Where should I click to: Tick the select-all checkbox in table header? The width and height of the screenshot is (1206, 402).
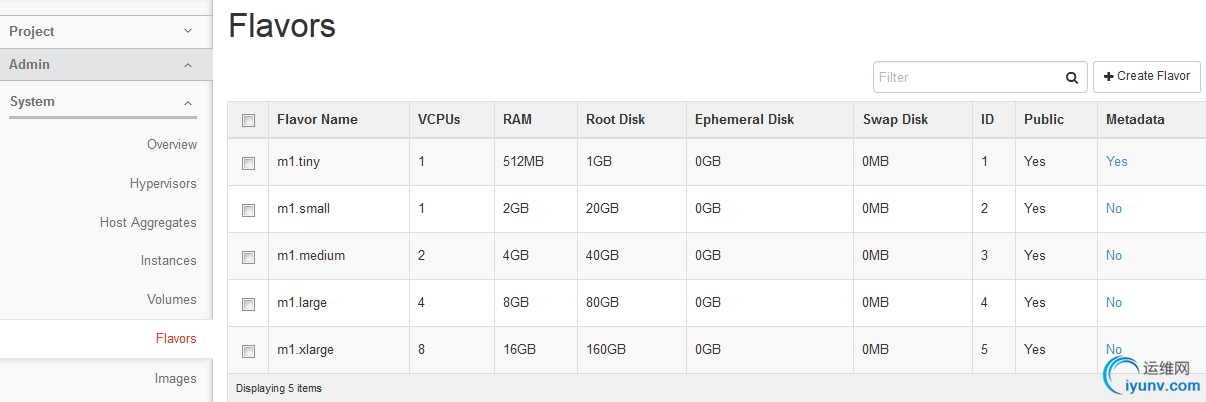(249, 120)
